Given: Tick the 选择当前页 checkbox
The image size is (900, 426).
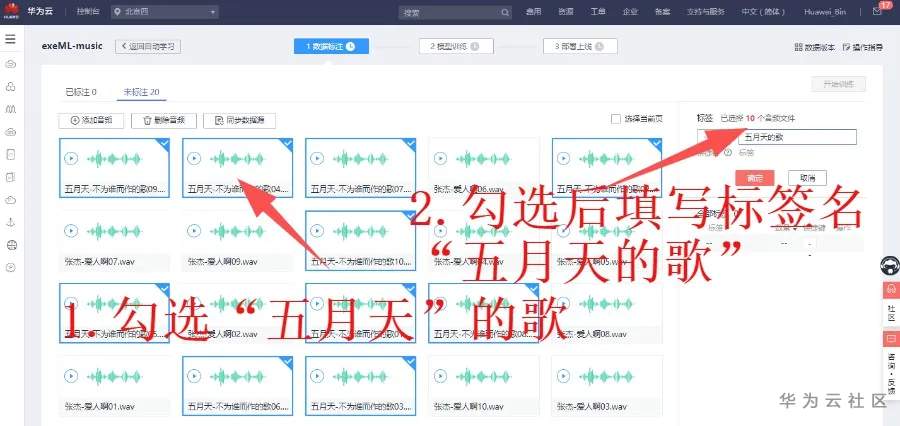Looking at the screenshot, I should (616, 119).
